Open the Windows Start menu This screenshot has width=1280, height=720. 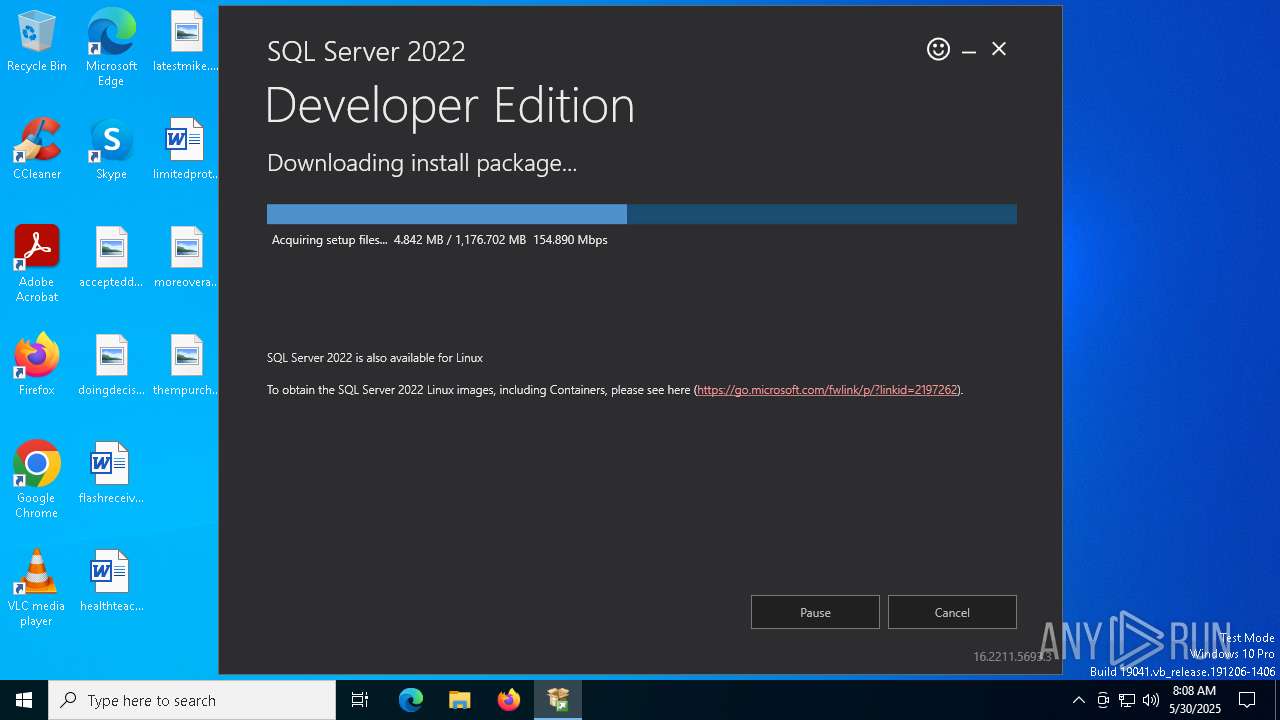24,700
